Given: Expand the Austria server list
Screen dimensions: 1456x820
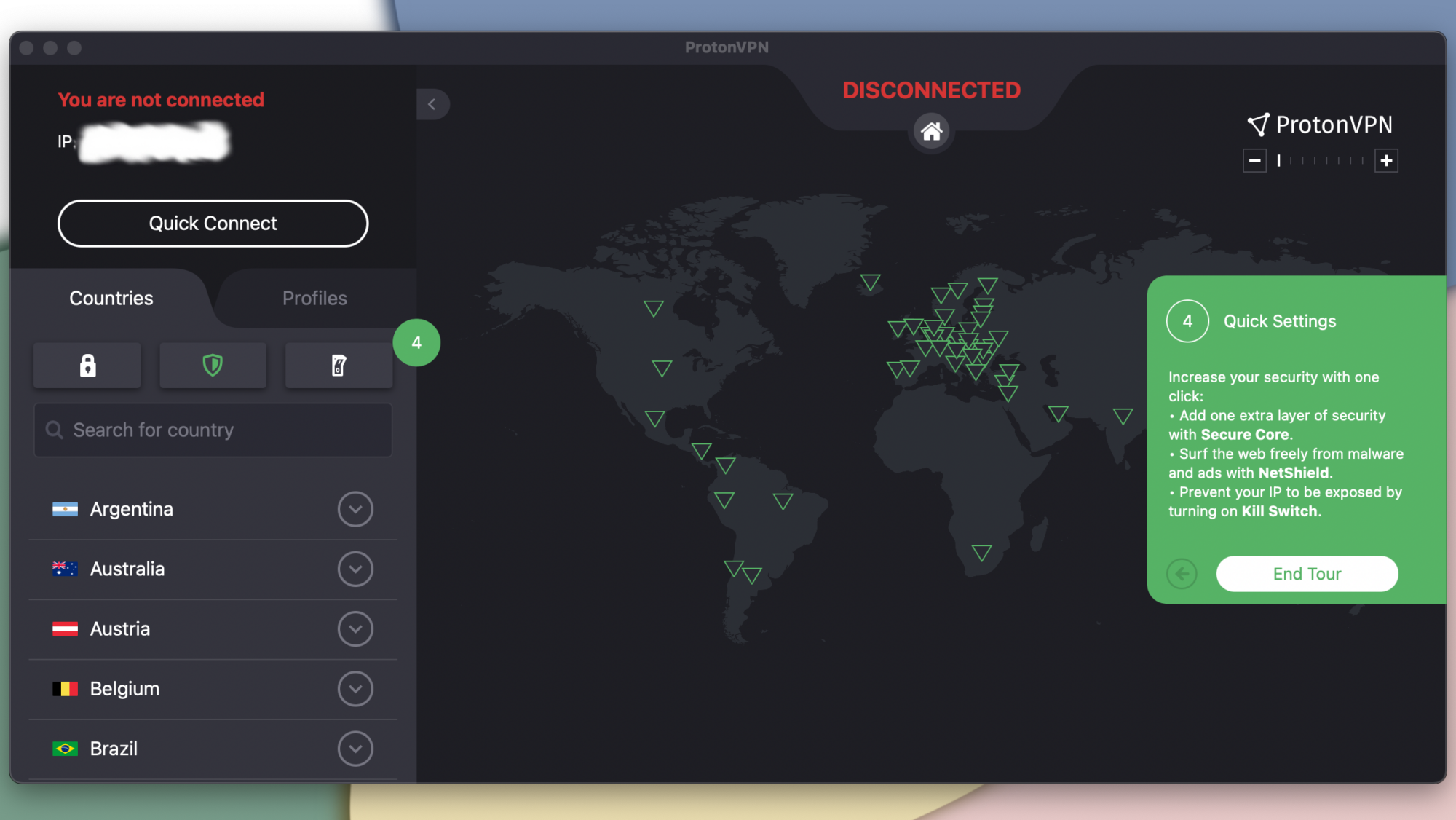Looking at the screenshot, I should (x=355, y=629).
